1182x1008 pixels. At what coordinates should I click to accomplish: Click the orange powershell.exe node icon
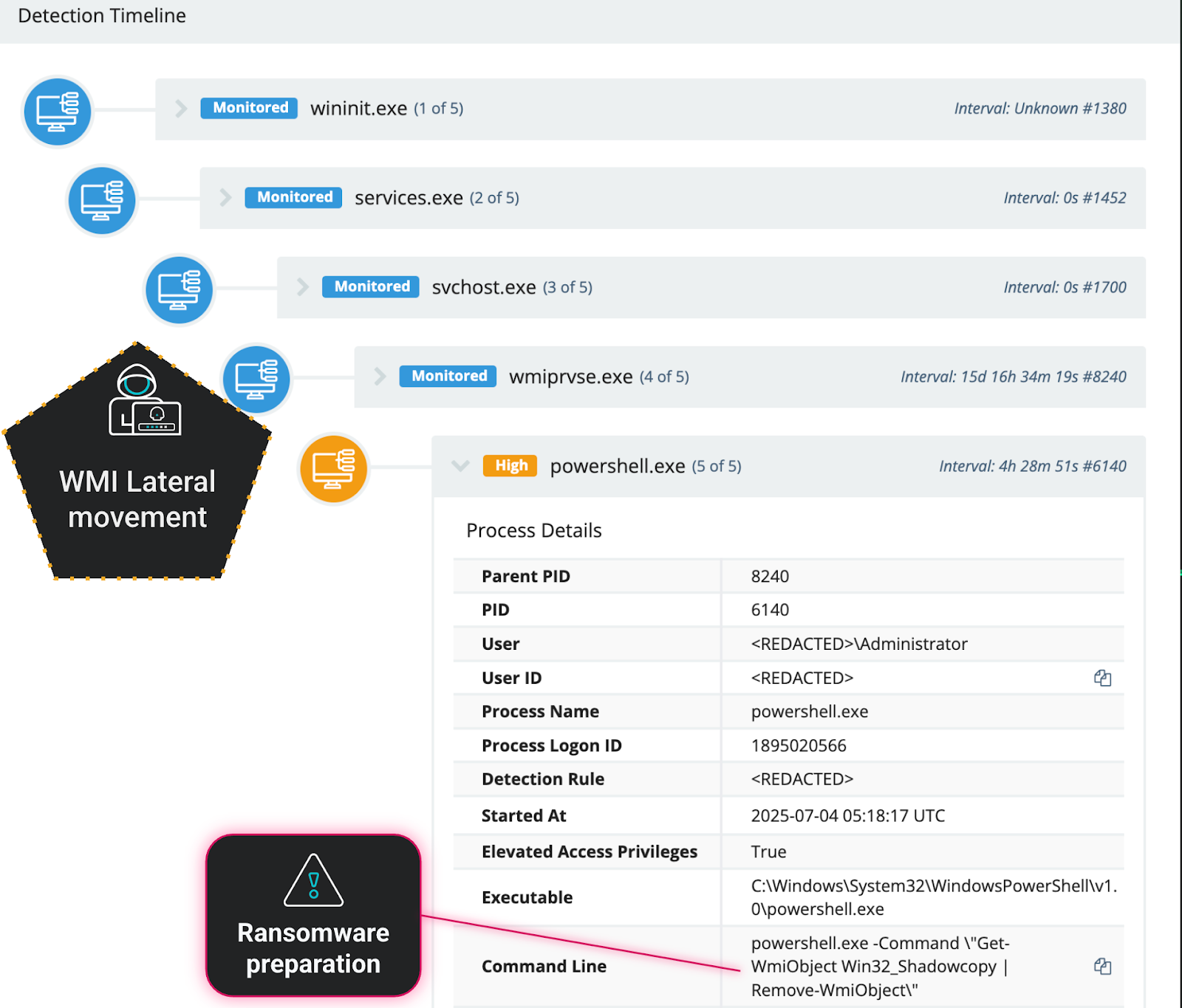pyautogui.click(x=334, y=469)
